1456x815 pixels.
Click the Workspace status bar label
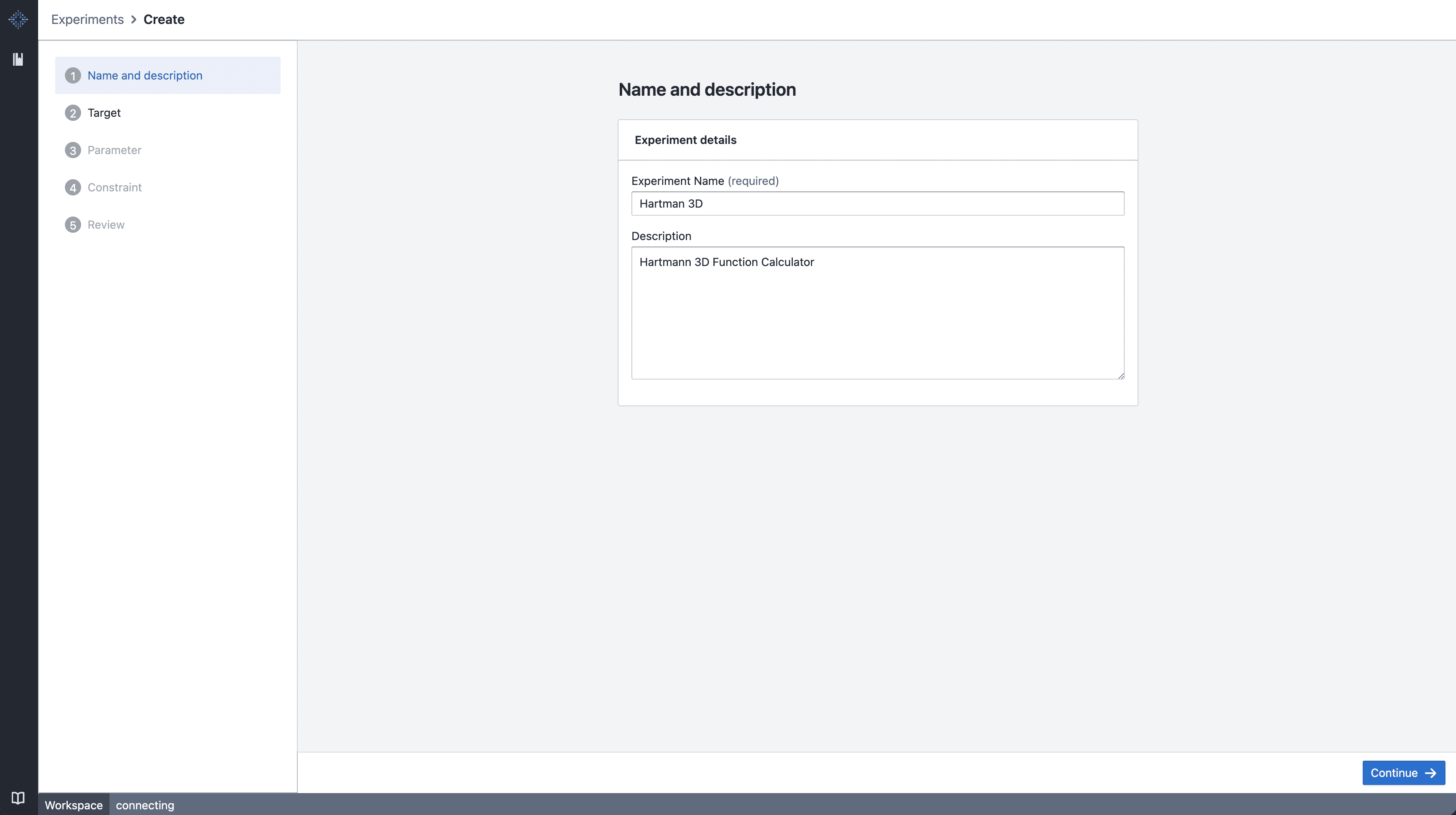tap(73, 805)
